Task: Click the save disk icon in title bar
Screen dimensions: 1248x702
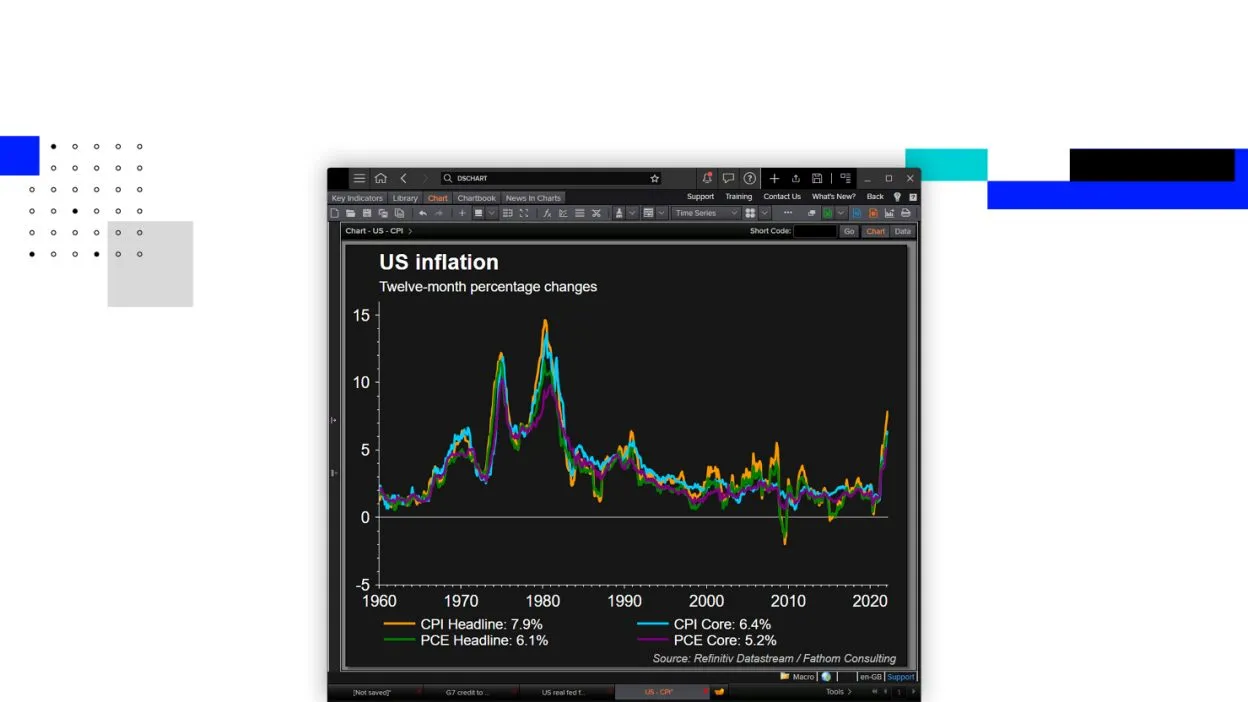Action: click(817, 178)
